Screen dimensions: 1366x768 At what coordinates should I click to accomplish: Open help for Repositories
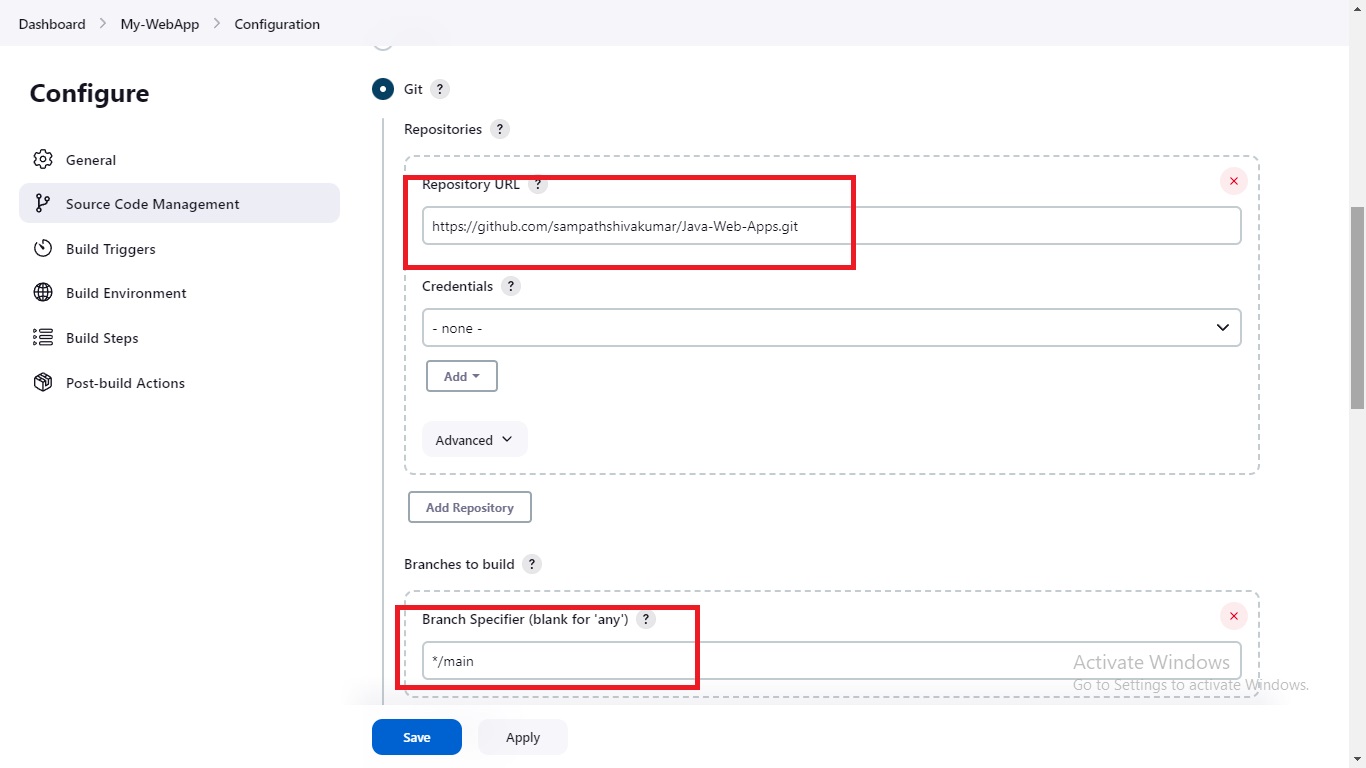(500, 129)
